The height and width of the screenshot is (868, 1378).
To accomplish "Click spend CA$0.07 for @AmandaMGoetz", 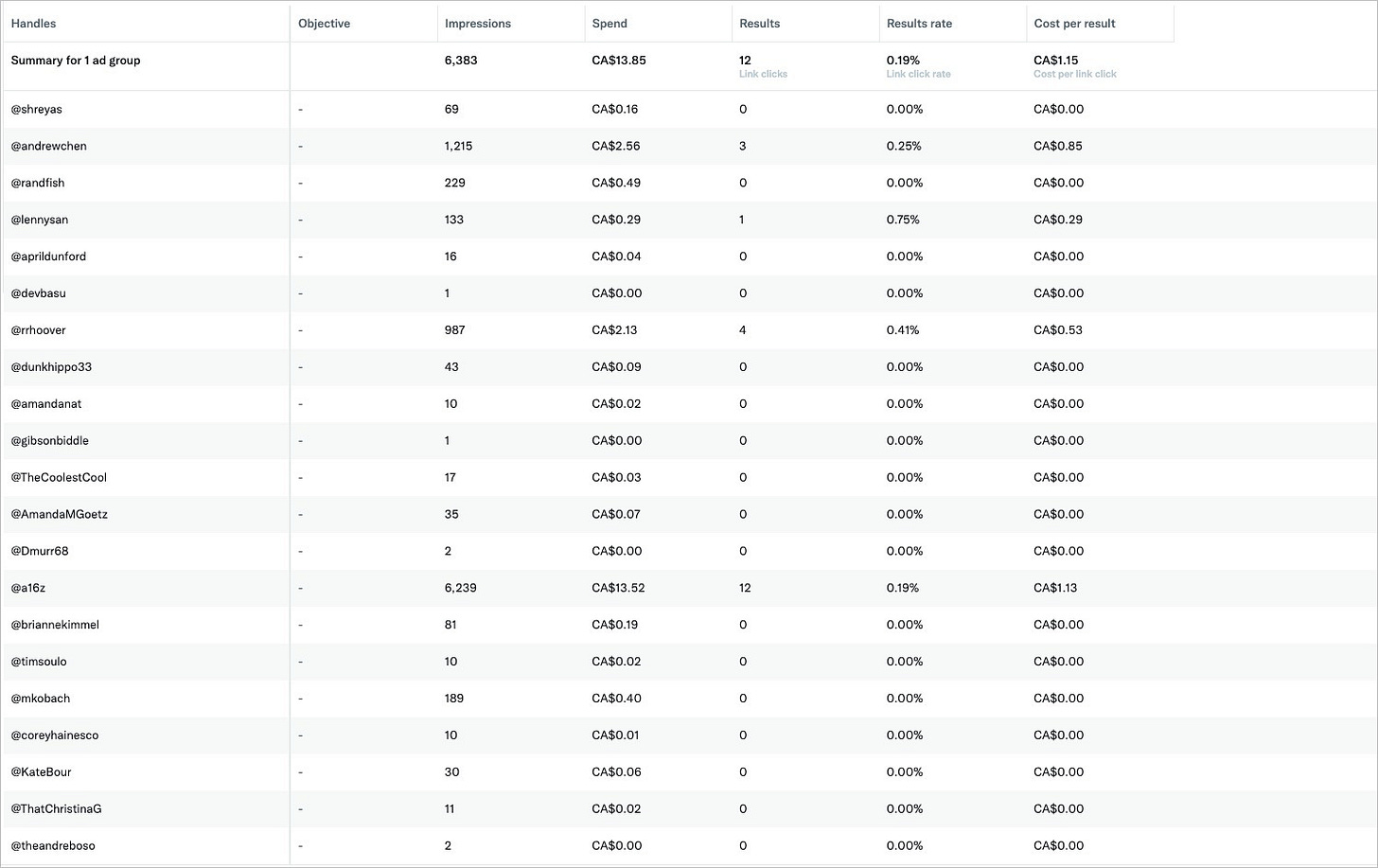I will 616,516.
